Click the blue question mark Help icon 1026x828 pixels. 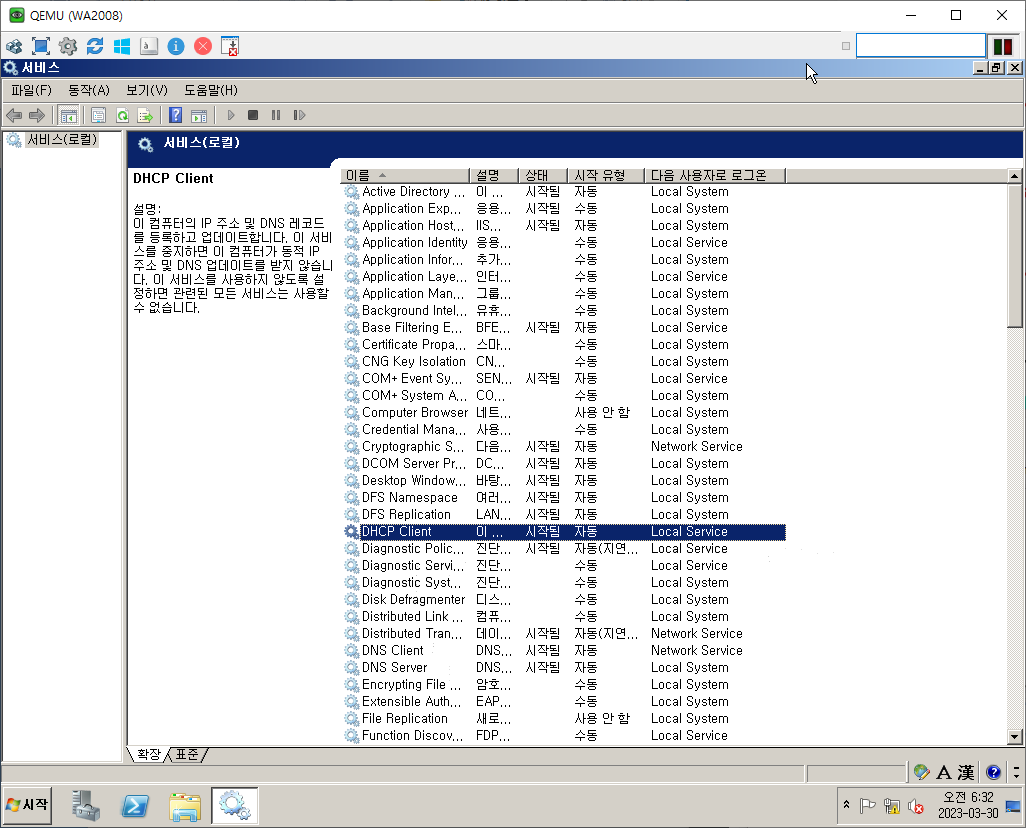click(x=175, y=115)
